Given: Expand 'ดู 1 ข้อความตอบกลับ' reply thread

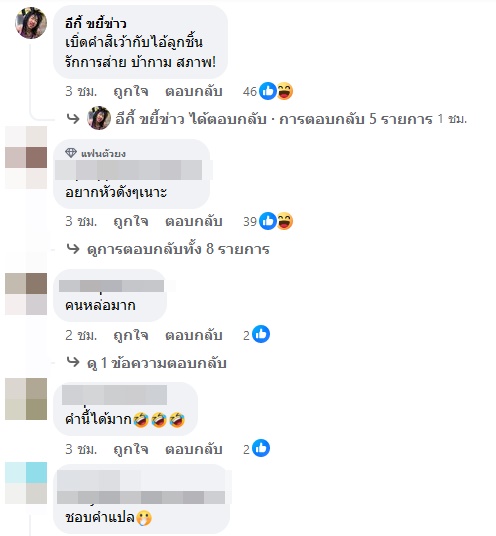Looking at the screenshot, I should click(157, 363).
